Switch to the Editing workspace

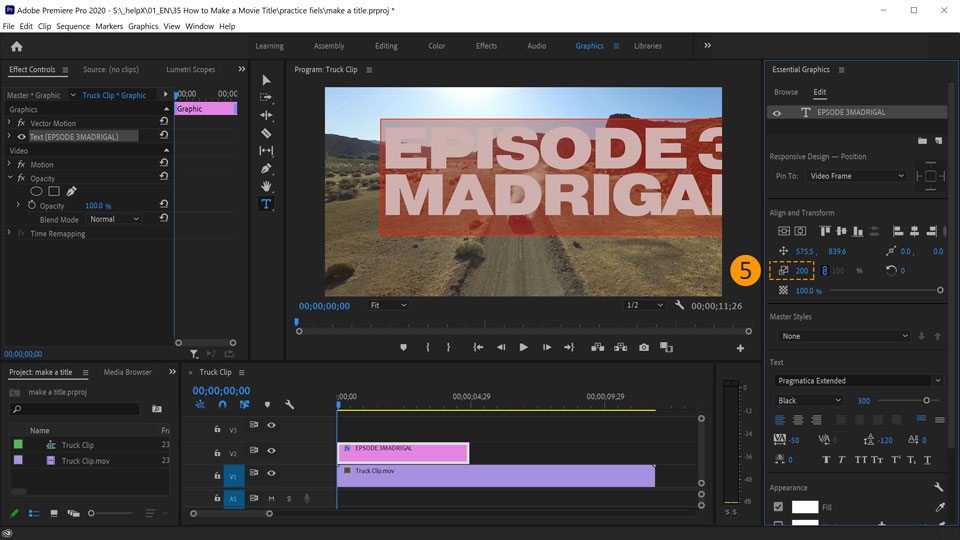point(386,46)
